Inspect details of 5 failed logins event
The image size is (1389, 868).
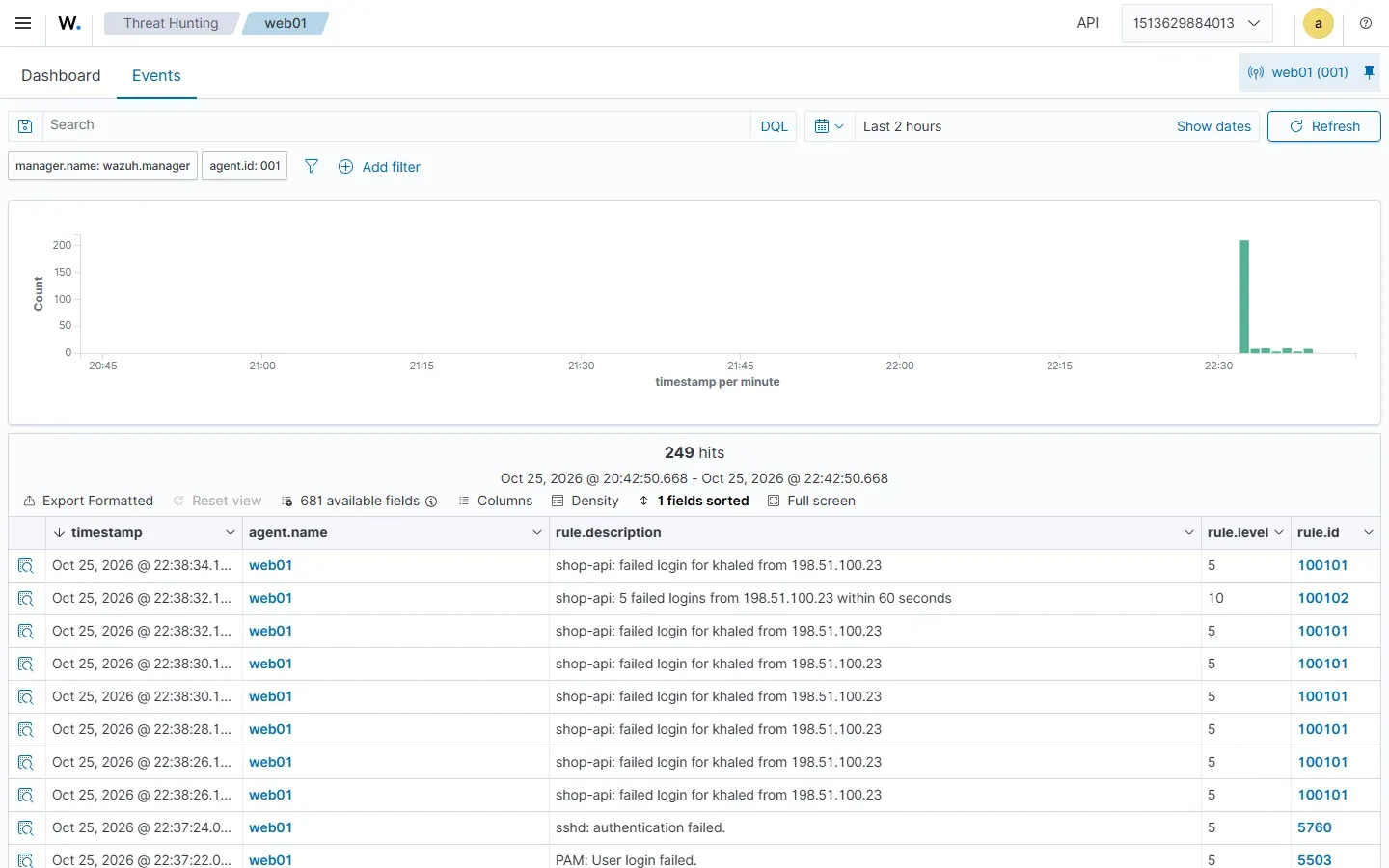26,599
